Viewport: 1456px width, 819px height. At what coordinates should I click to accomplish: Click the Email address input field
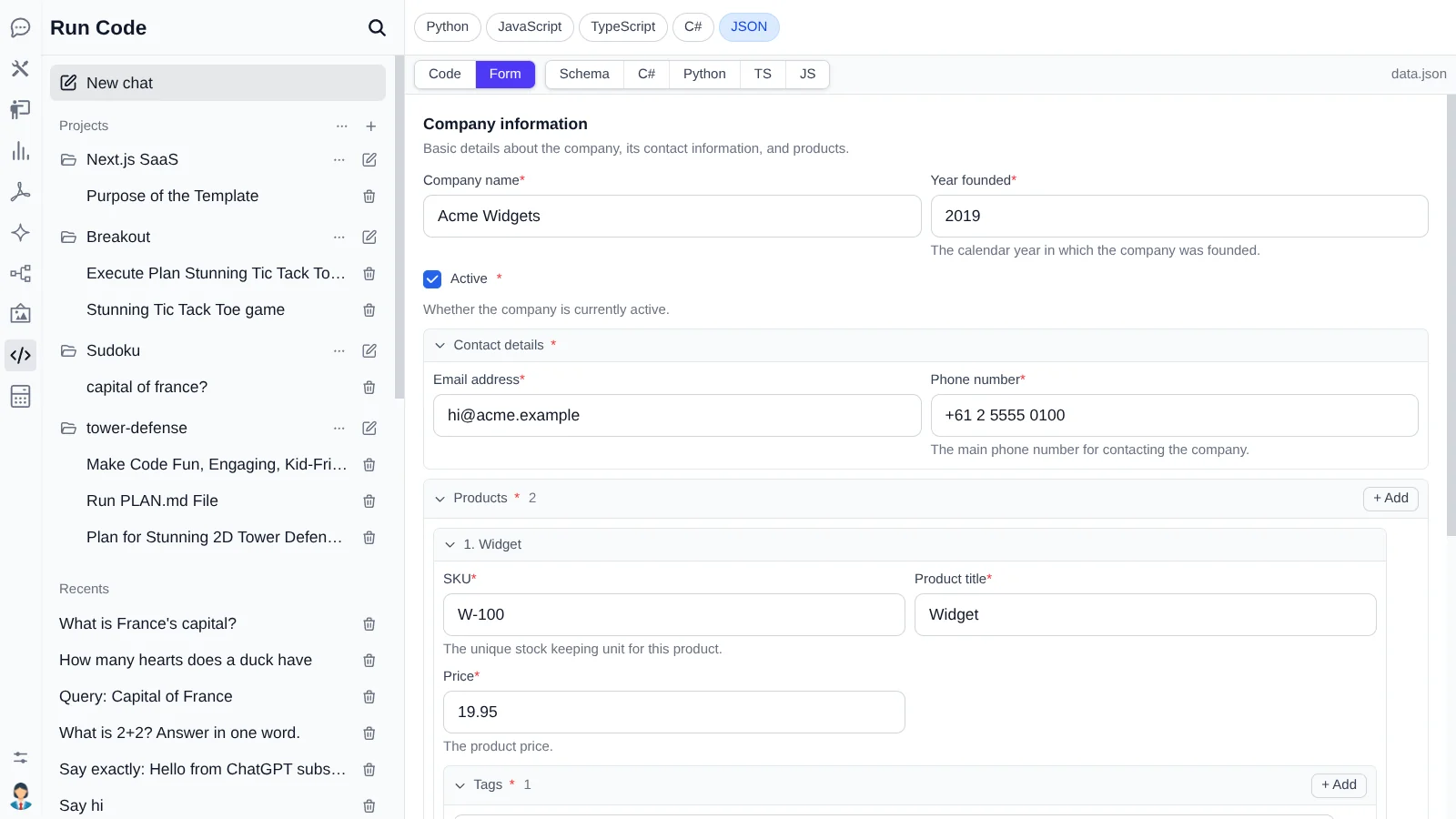point(677,416)
